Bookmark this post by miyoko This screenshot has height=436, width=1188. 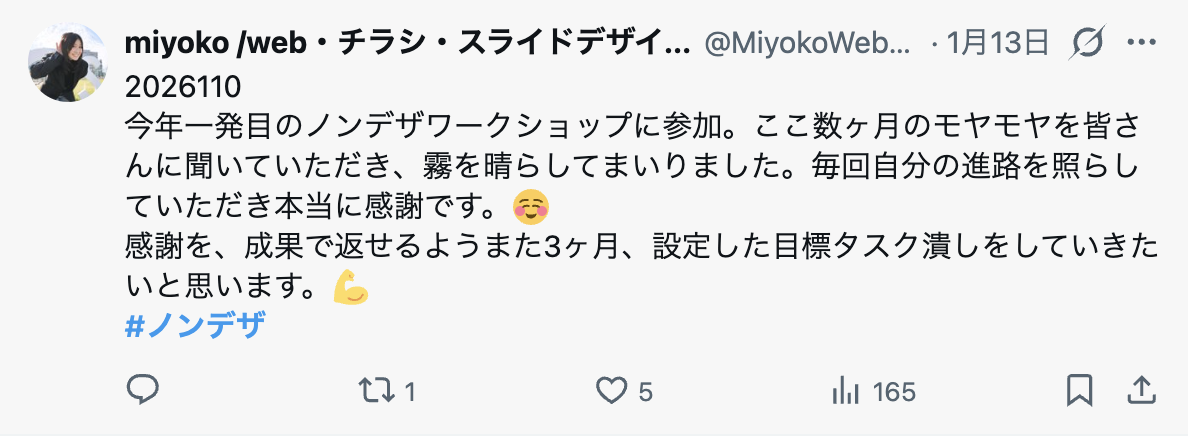[1079, 390]
